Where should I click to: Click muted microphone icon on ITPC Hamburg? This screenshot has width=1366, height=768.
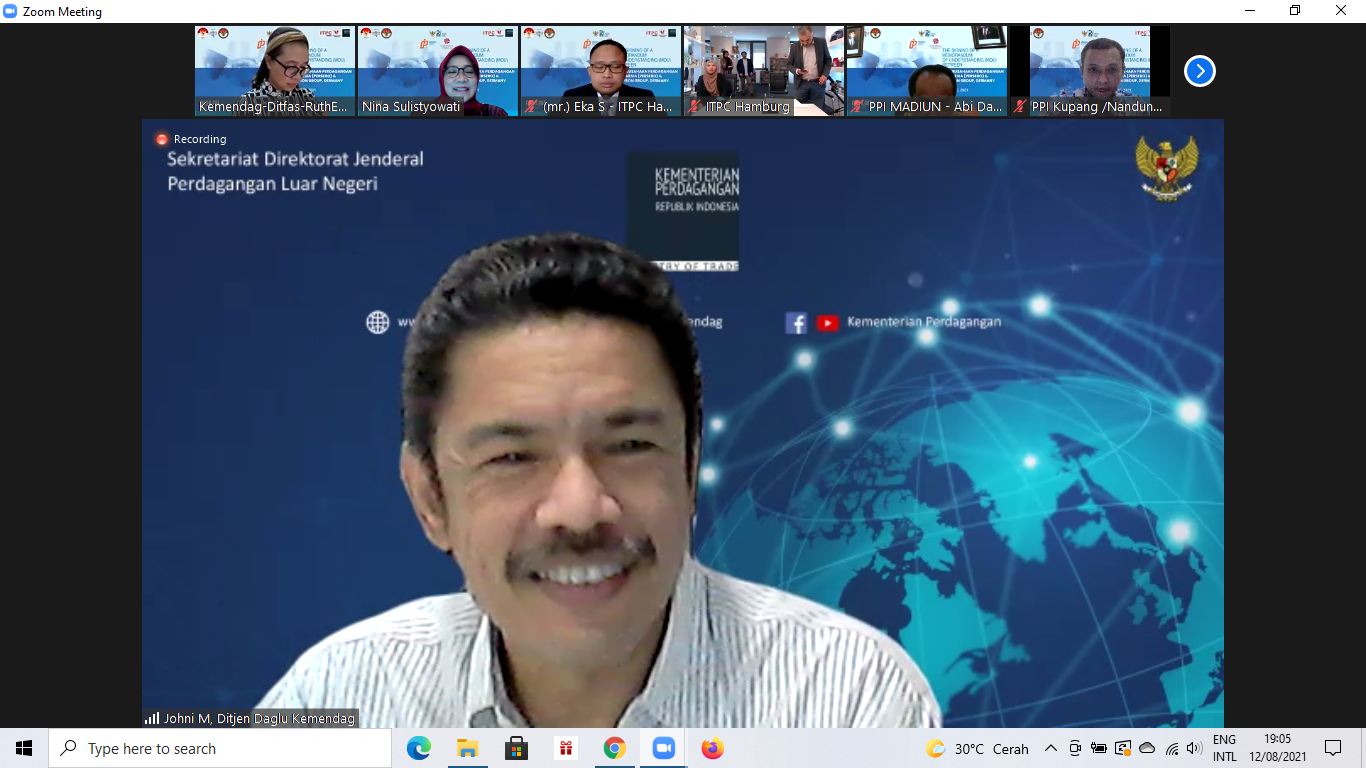click(x=695, y=106)
